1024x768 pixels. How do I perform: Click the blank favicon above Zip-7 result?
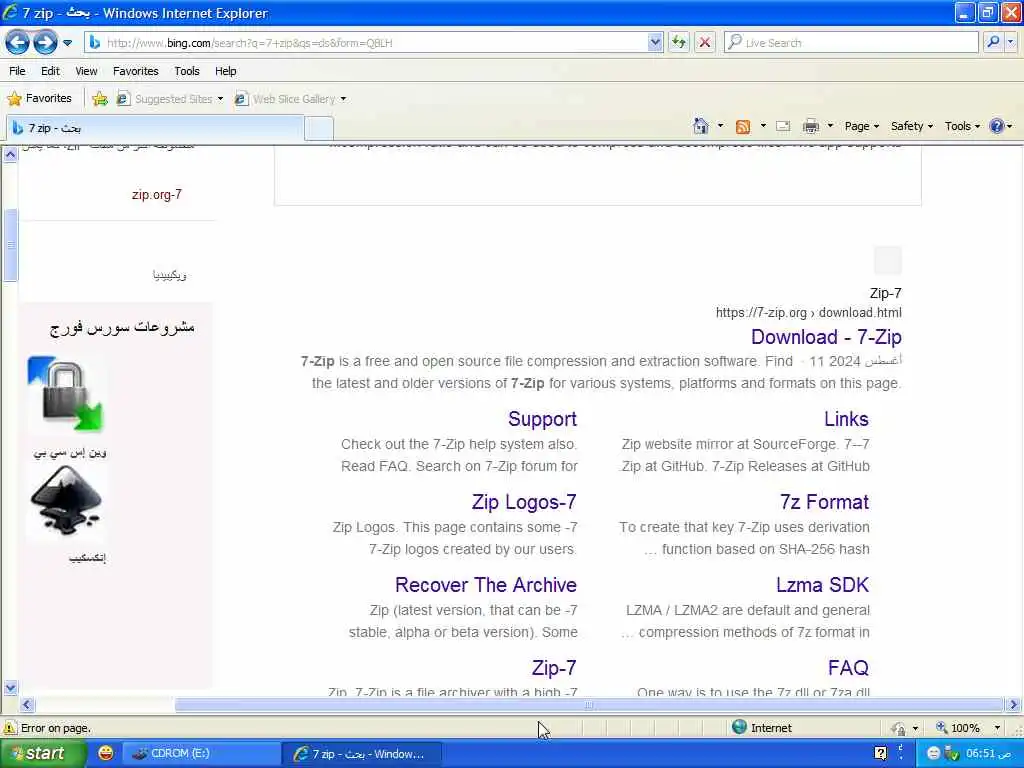888,261
